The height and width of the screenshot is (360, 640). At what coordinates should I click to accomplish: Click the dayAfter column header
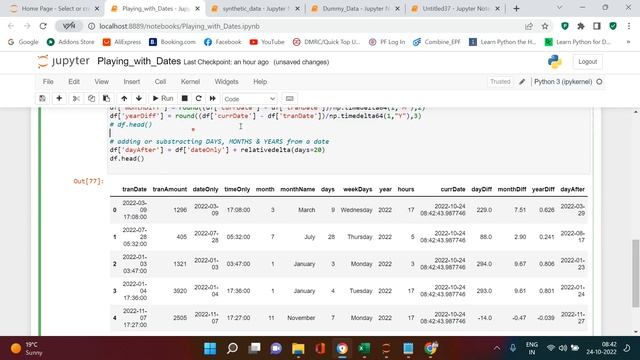[x=573, y=189]
